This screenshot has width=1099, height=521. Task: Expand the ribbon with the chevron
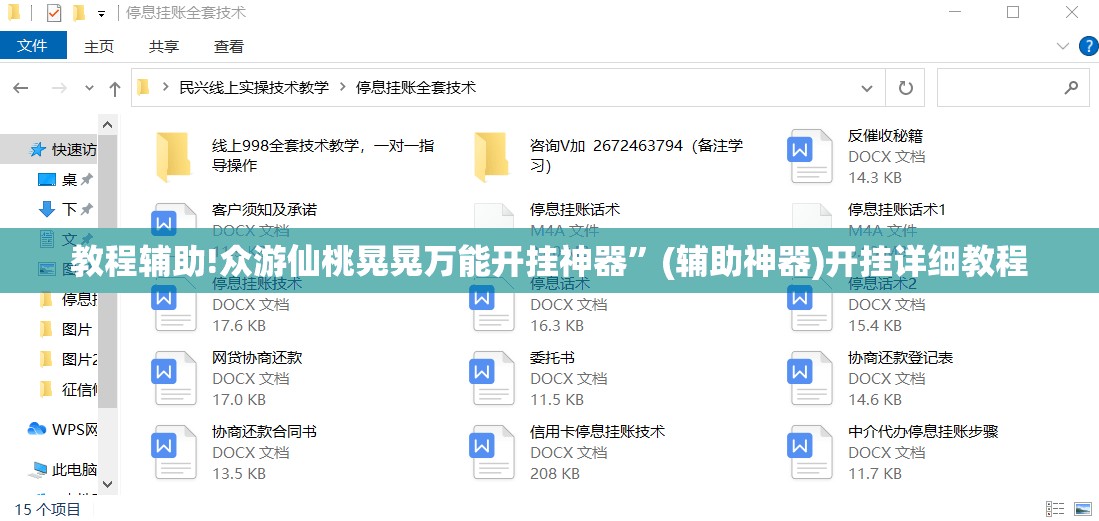tap(1065, 47)
